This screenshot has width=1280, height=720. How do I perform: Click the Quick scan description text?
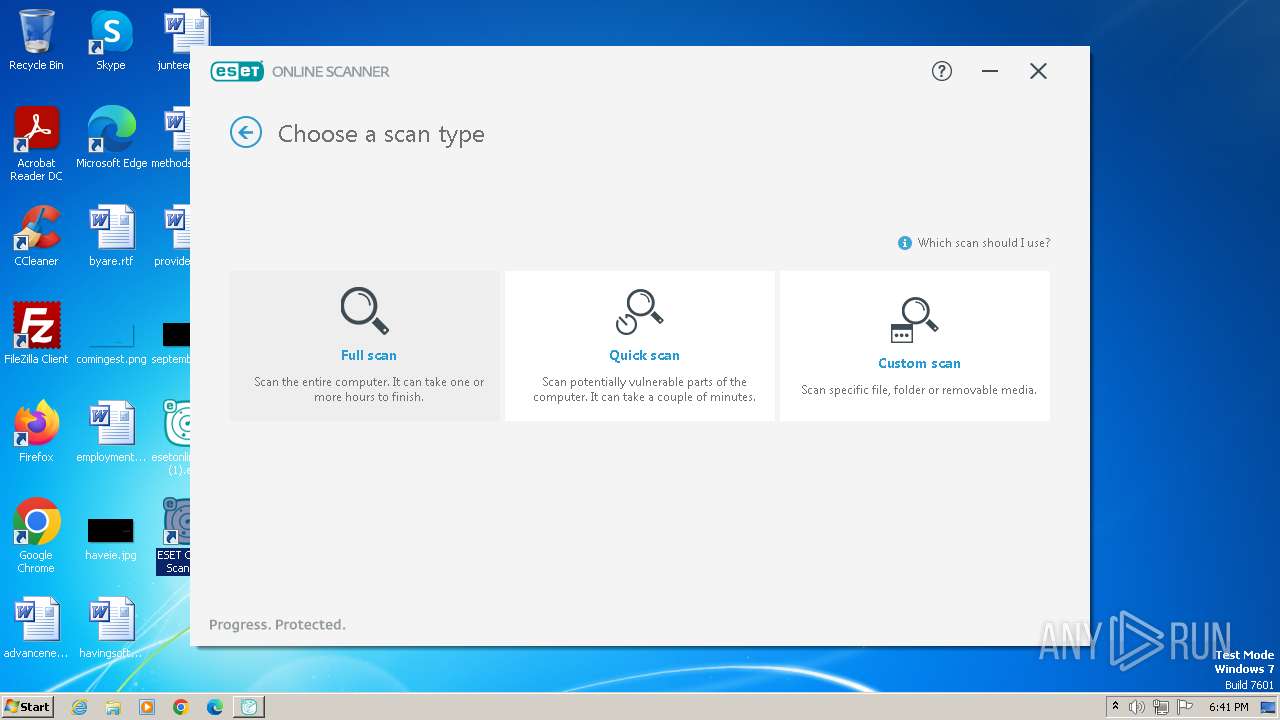(x=644, y=390)
